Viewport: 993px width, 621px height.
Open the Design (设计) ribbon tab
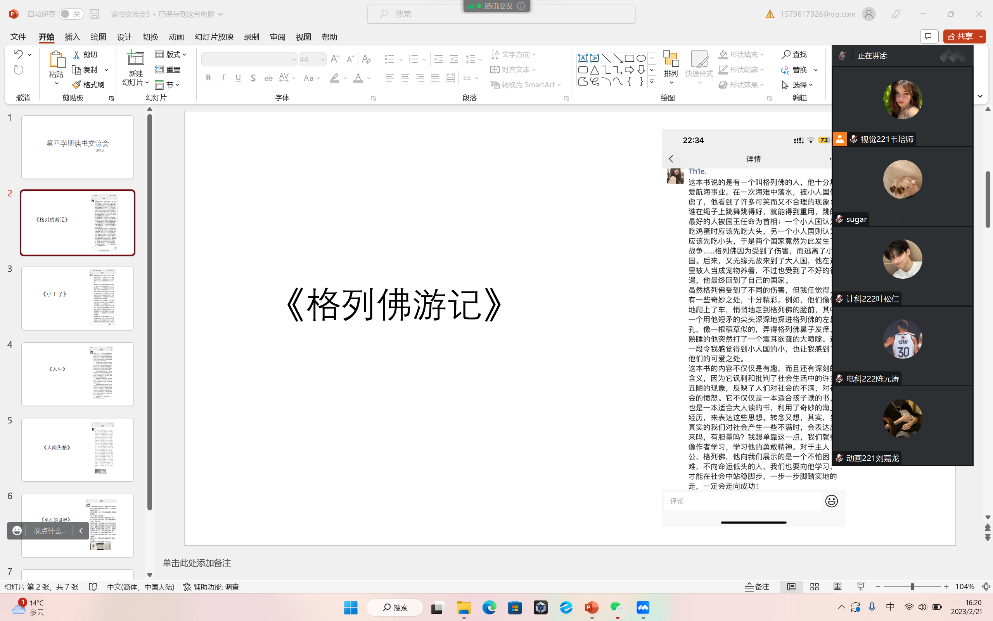(124, 37)
